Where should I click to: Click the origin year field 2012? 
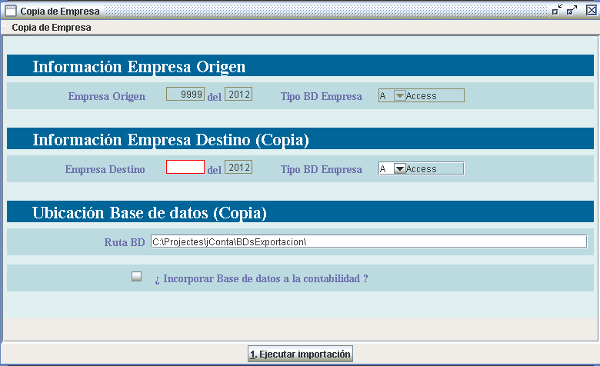tap(238, 94)
